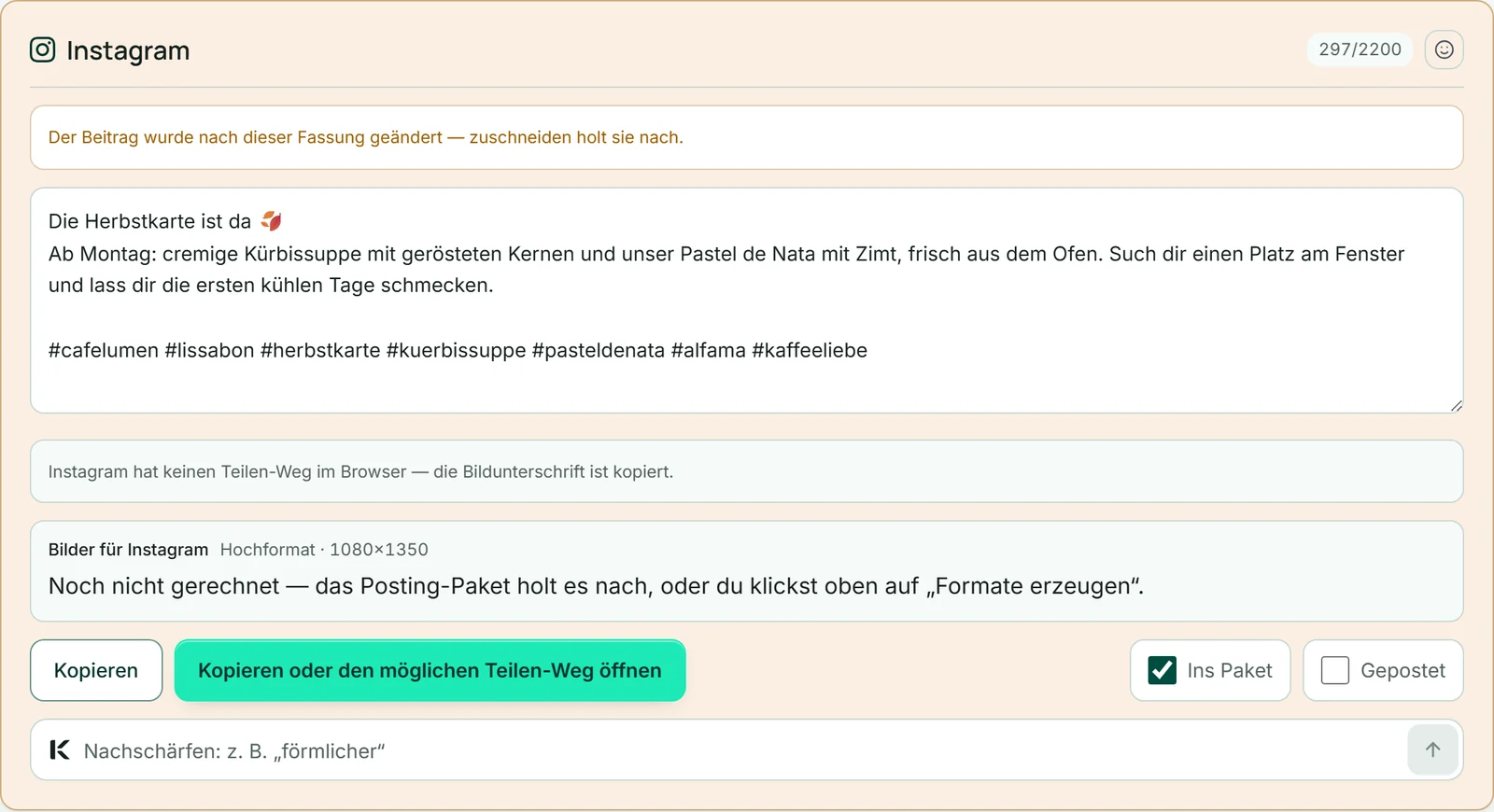Click Kopieren oder den möglichen Teilen-Weg öffnen

pos(430,670)
